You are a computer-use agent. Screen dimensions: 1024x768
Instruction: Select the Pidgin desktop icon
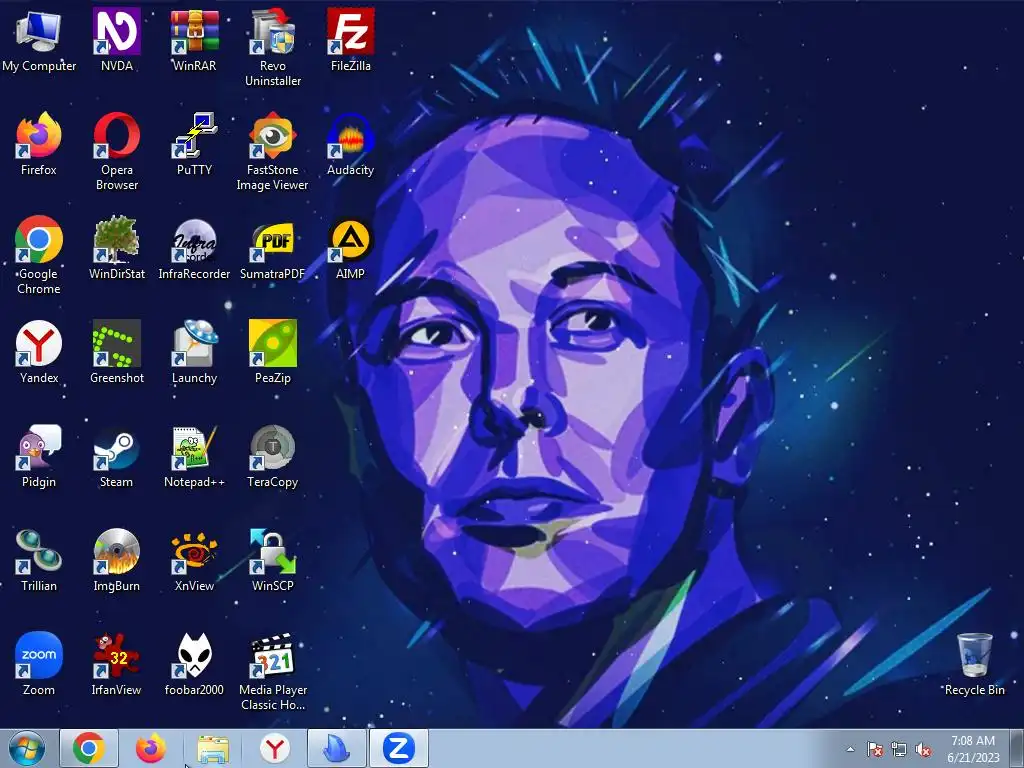coord(39,447)
